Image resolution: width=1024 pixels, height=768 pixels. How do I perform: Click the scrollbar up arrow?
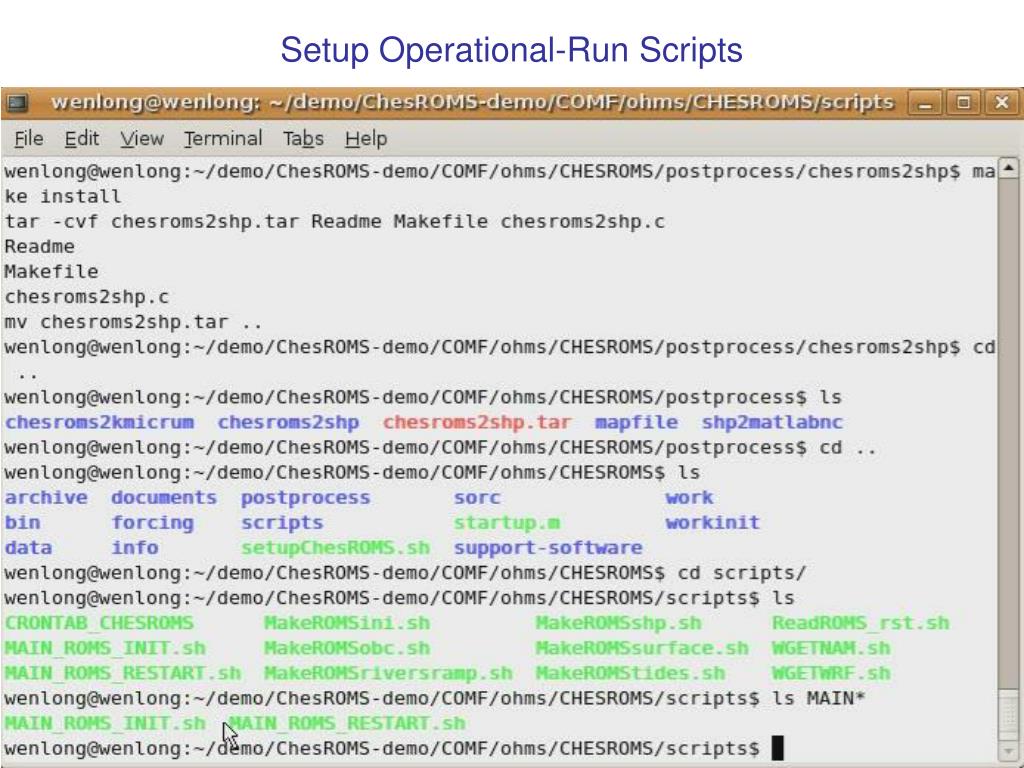click(x=1008, y=168)
